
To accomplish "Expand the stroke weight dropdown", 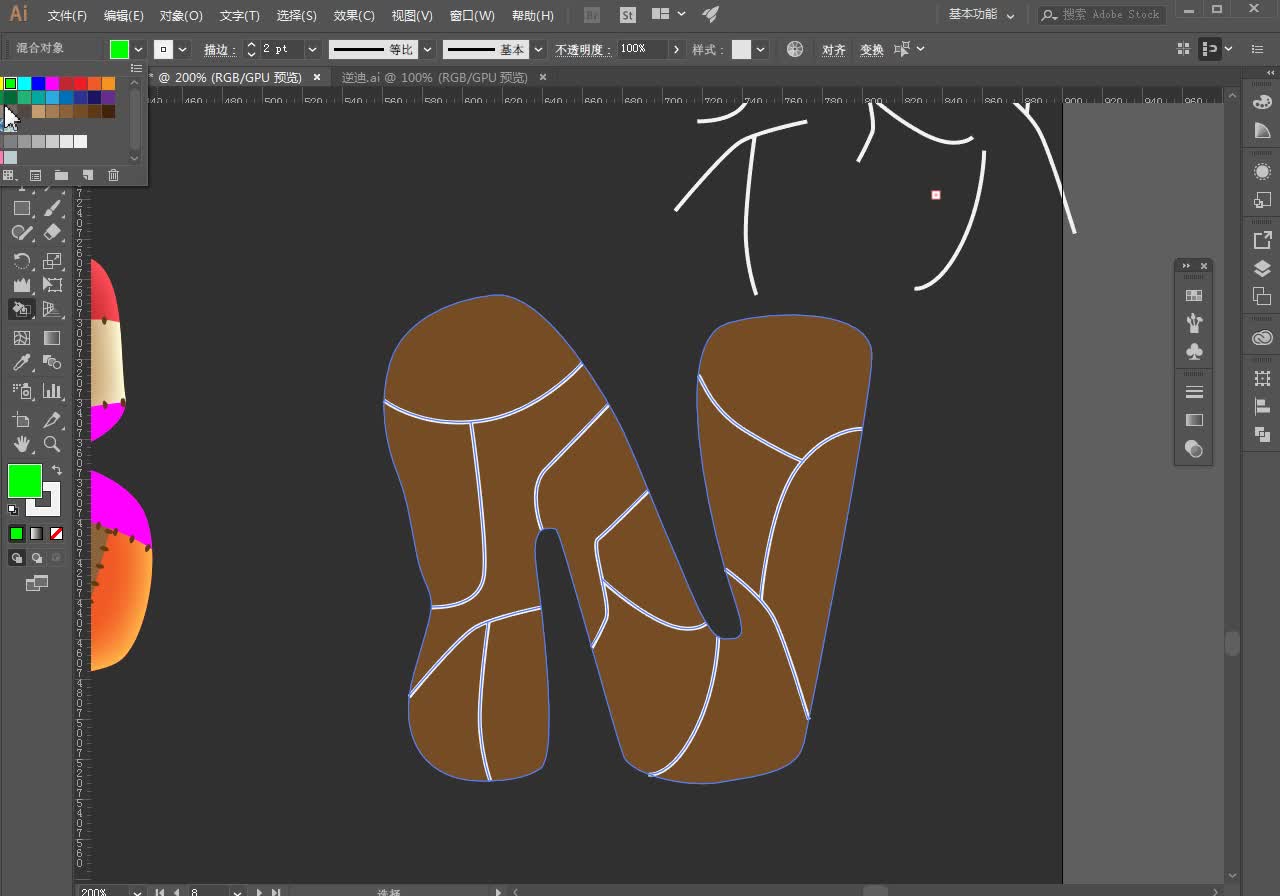I will (x=312, y=49).
